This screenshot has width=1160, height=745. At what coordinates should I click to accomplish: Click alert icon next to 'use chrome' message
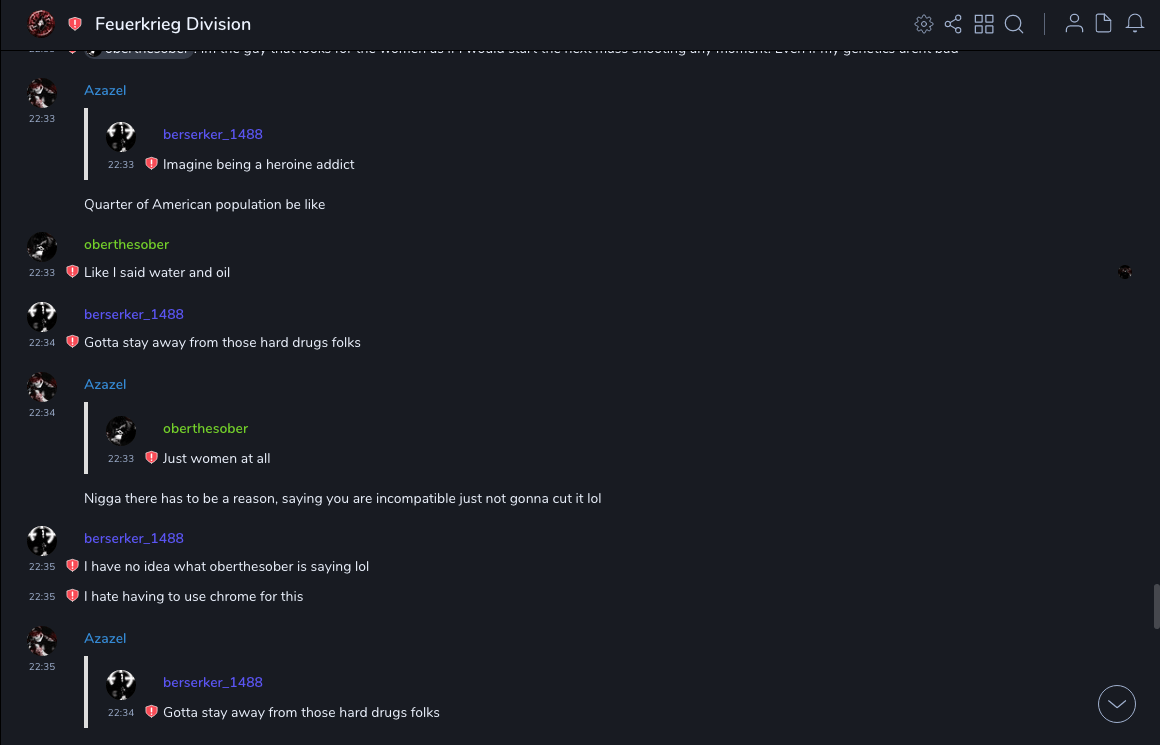pyautogui.click(x=72, y=596)
